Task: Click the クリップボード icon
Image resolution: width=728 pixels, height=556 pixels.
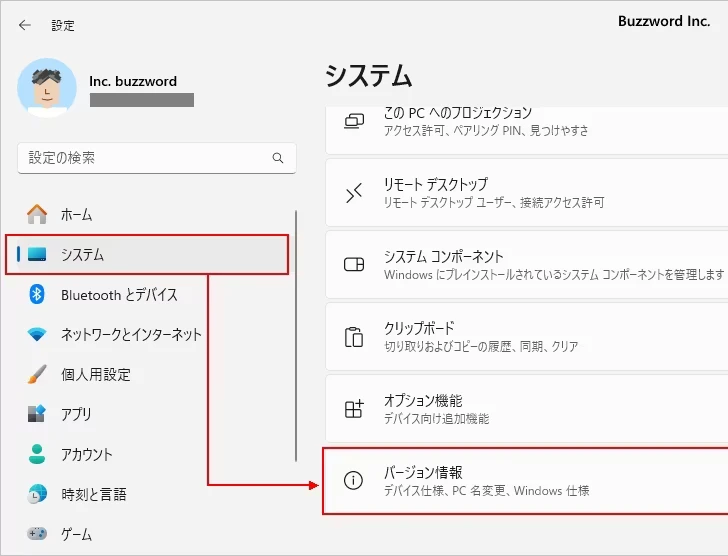Action: 354,337
